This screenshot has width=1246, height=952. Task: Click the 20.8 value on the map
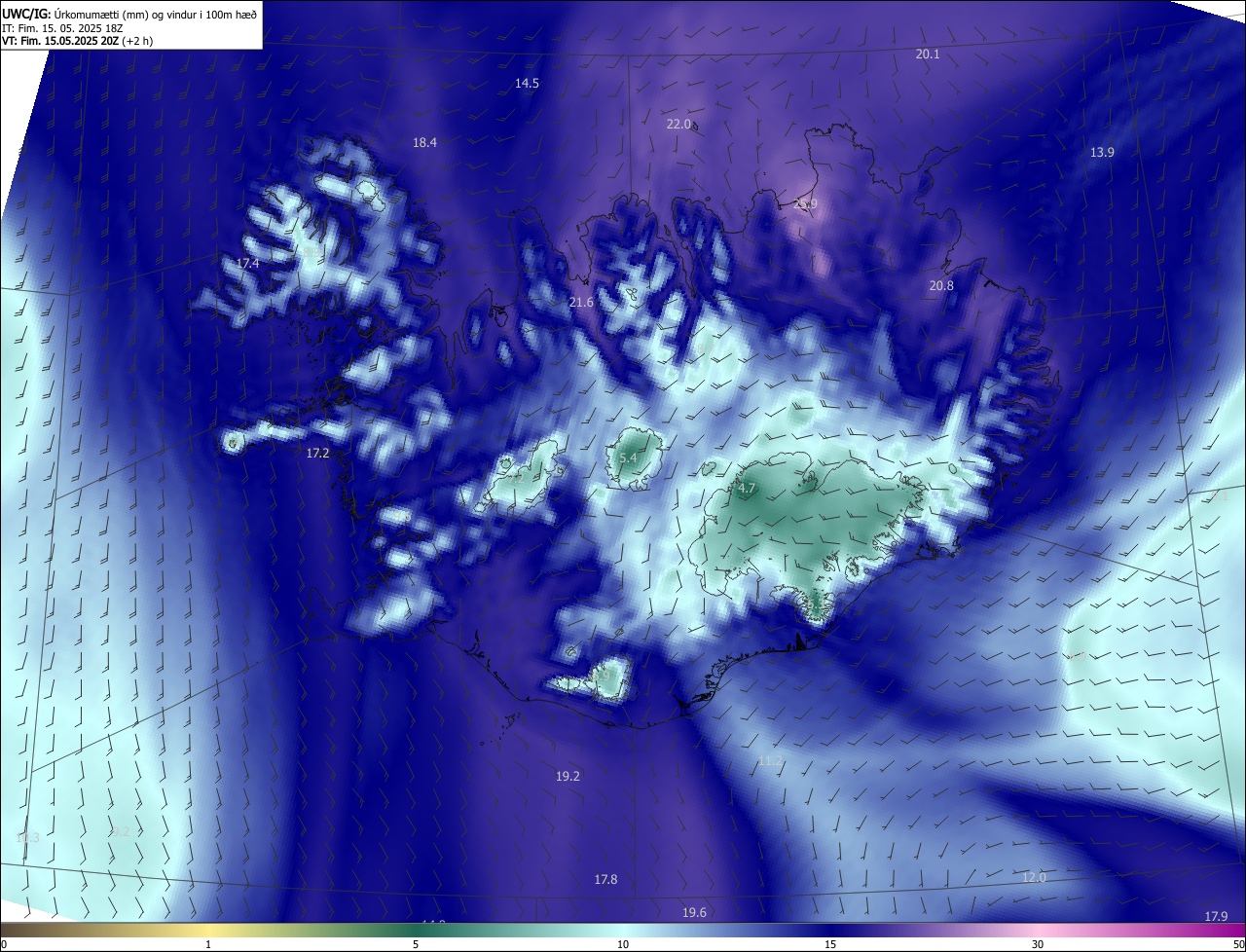[941, 285]
